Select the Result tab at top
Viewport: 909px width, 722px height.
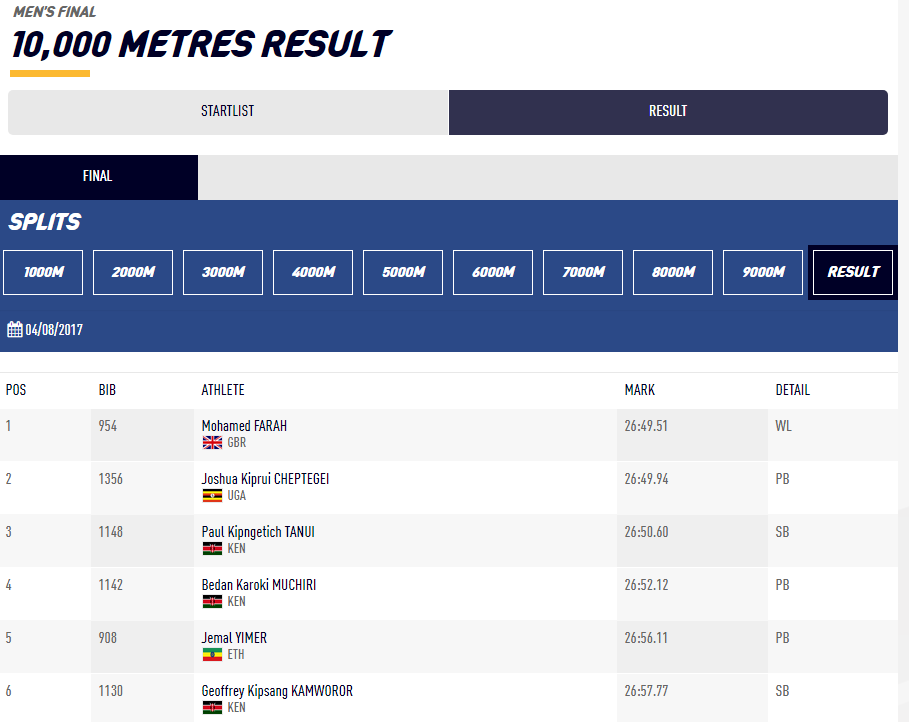[668, 112]
